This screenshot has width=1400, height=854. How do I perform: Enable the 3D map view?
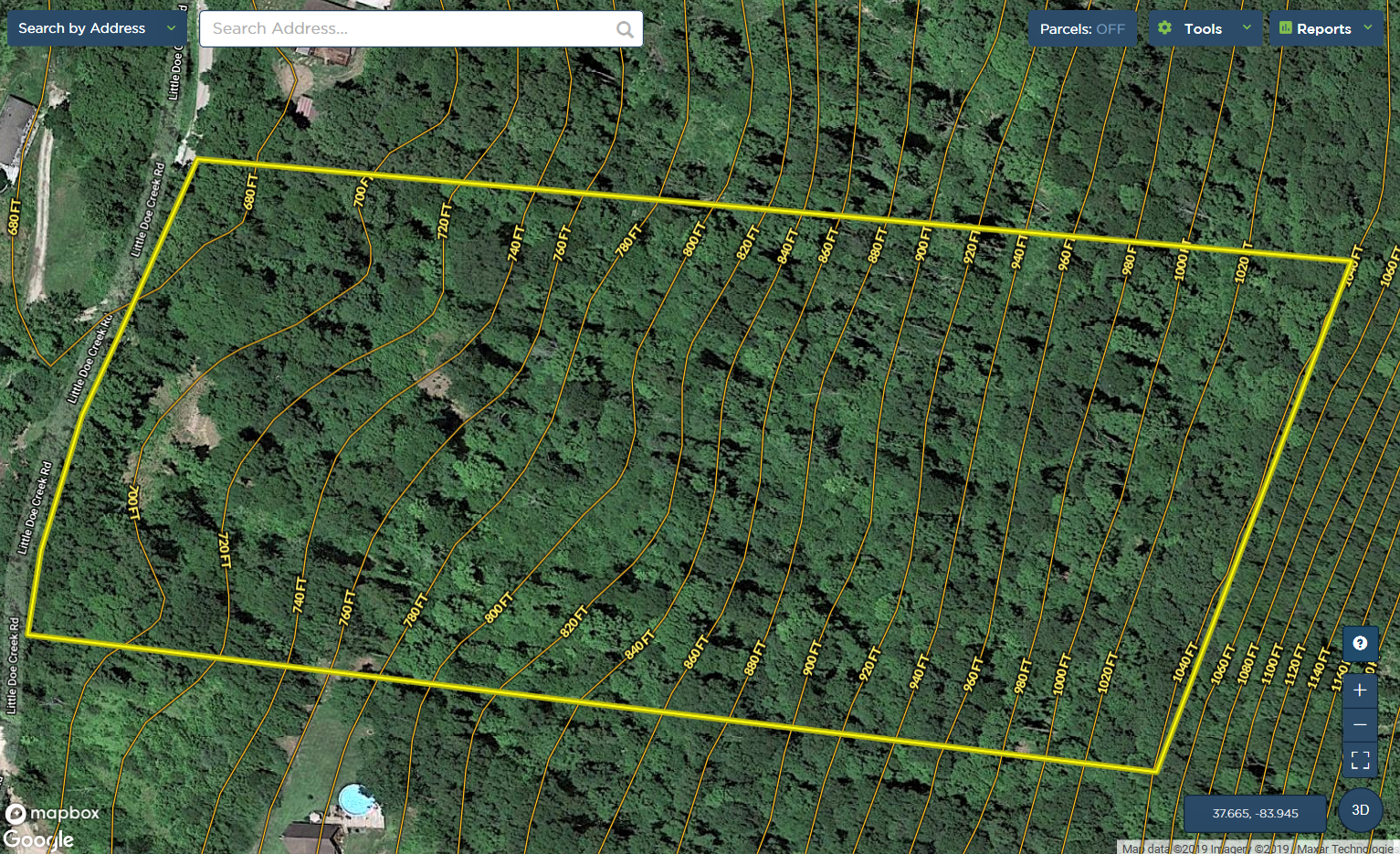tap(1360, 810)
